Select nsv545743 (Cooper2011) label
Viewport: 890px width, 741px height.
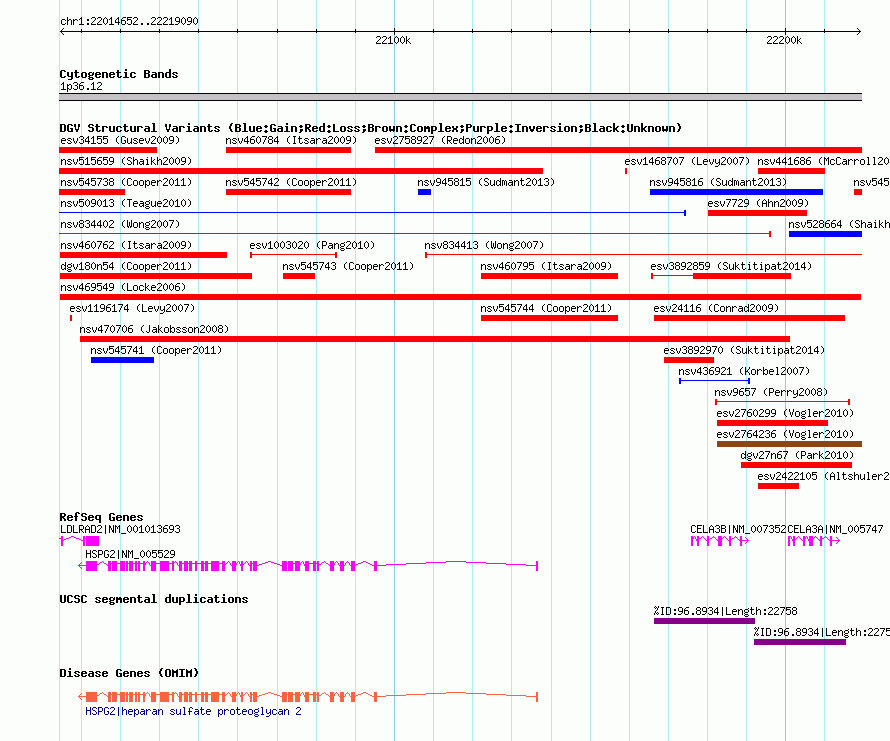click(x=348, y=266)
